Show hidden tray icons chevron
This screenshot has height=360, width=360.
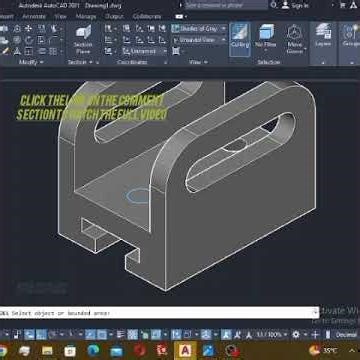(352, 350)
